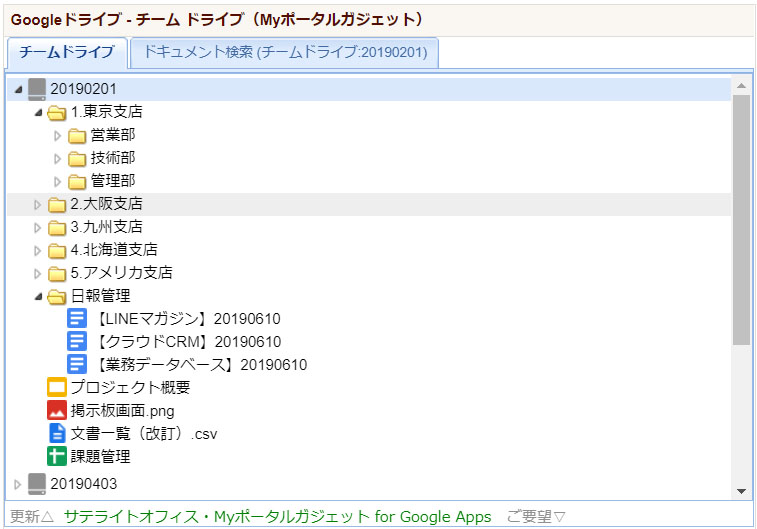This screenshot has height=529, width=757.
Task: Select the 管理部 label
Action: click(113, 181)
